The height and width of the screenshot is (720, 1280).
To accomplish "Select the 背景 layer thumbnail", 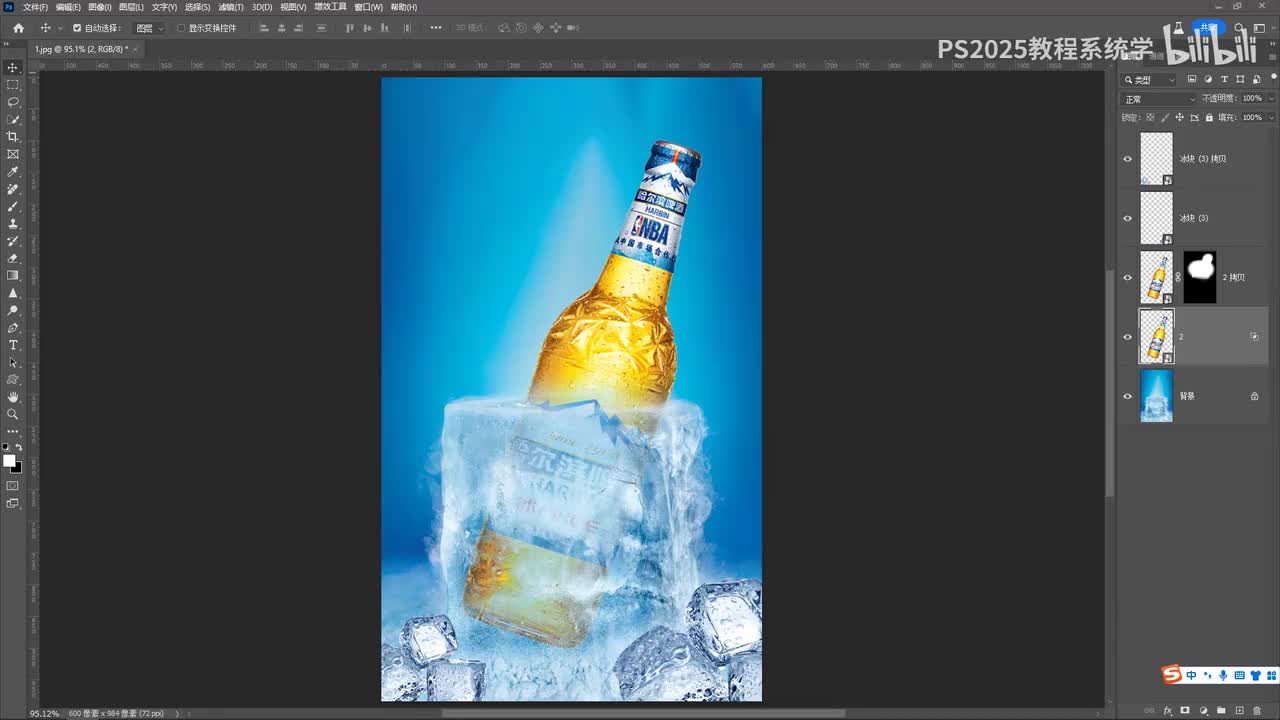I will pos(1157,396).
